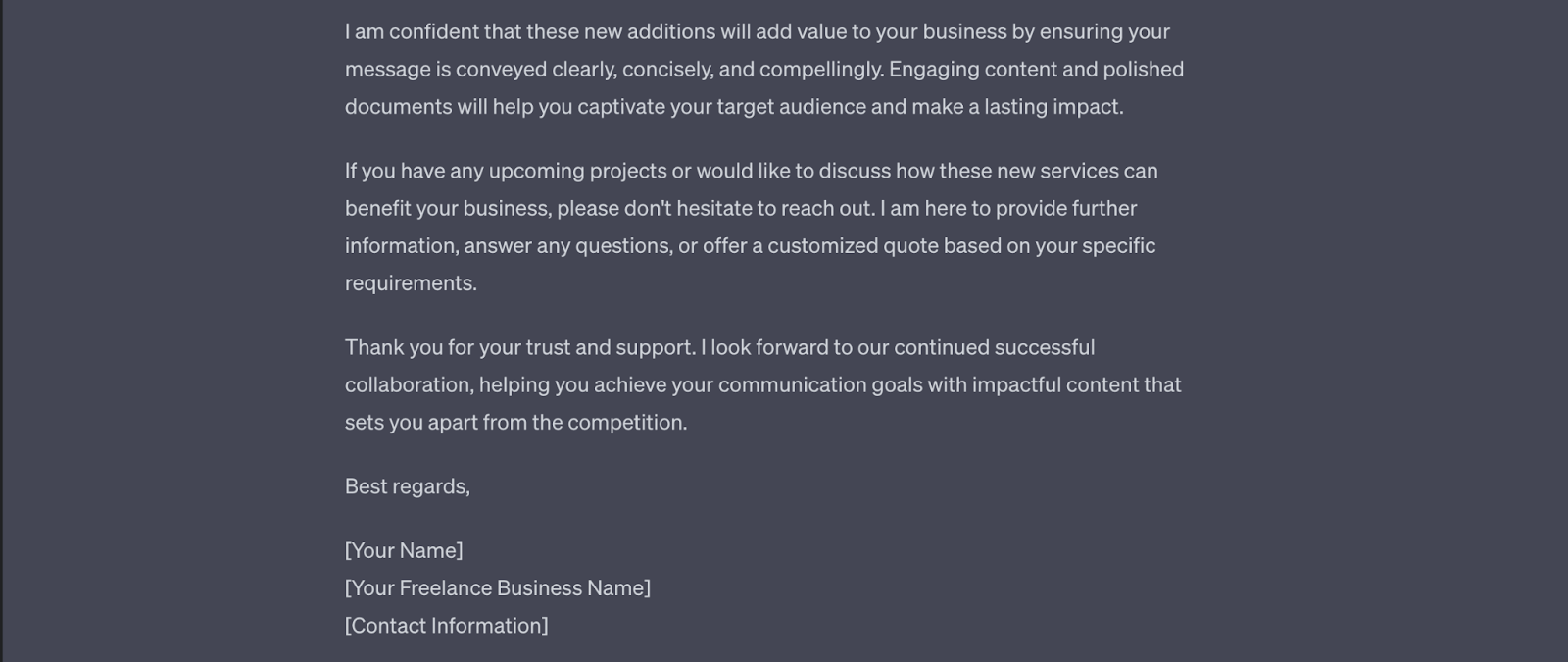Click the phrase 'please don't hesitate to reach out'
Image resolution: width=1568 pixels, height=662 pixels.
tap(713, 208)
